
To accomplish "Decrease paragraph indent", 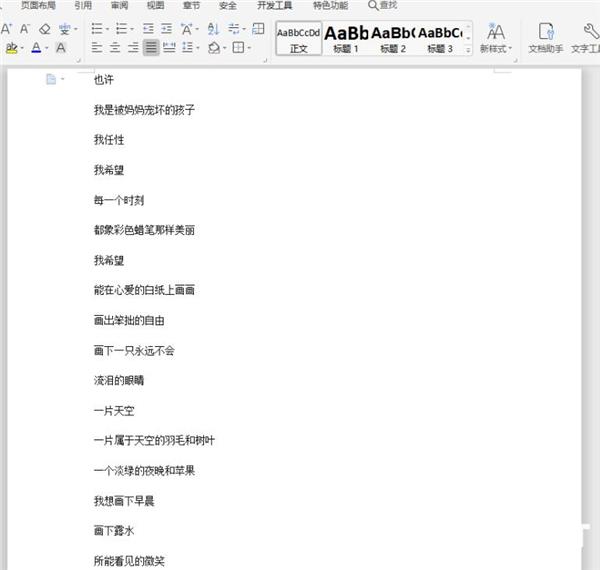I will [x=148, y=29].
